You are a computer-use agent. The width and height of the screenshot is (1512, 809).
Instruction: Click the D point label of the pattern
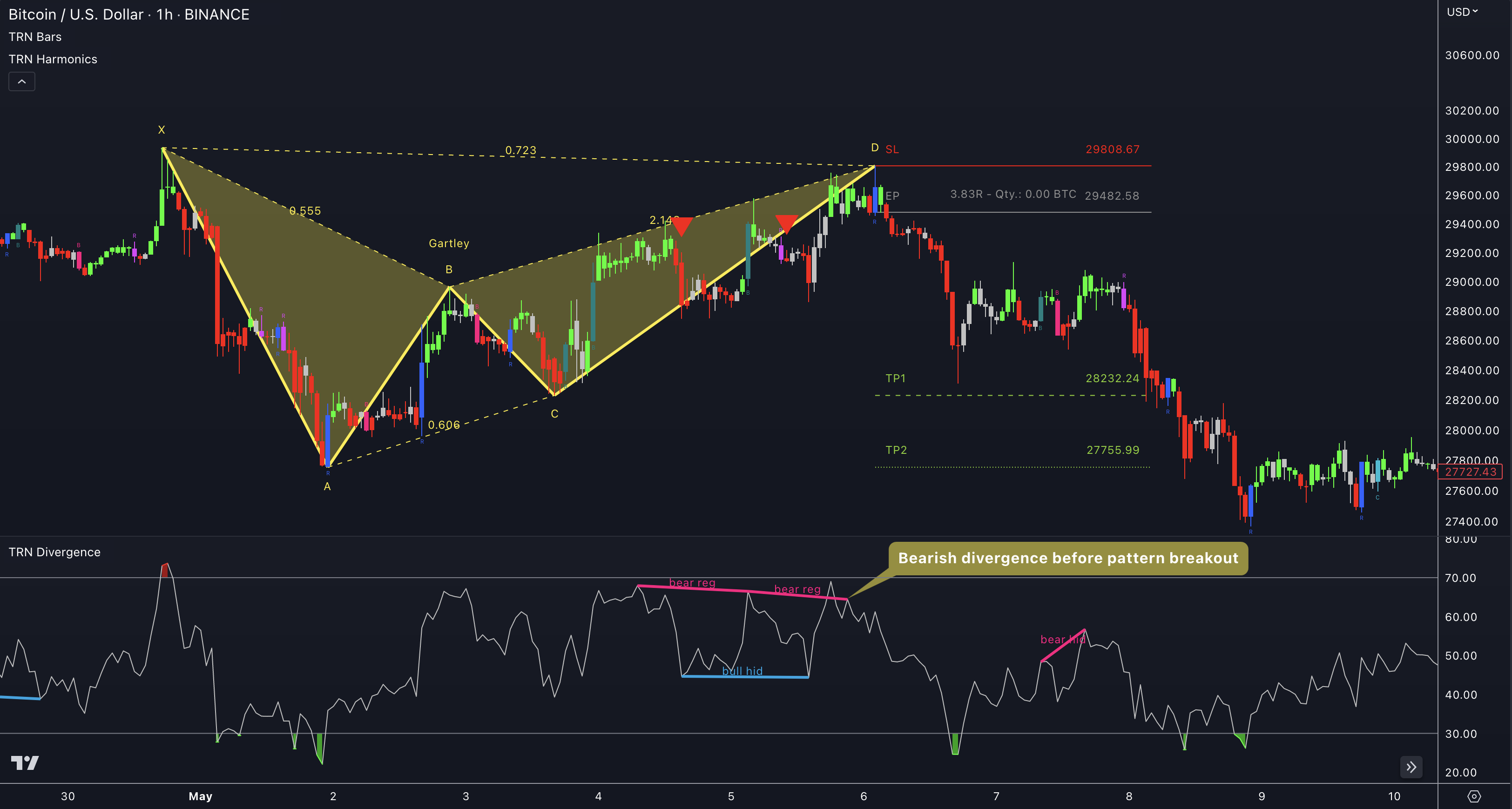tap(875, 148)
